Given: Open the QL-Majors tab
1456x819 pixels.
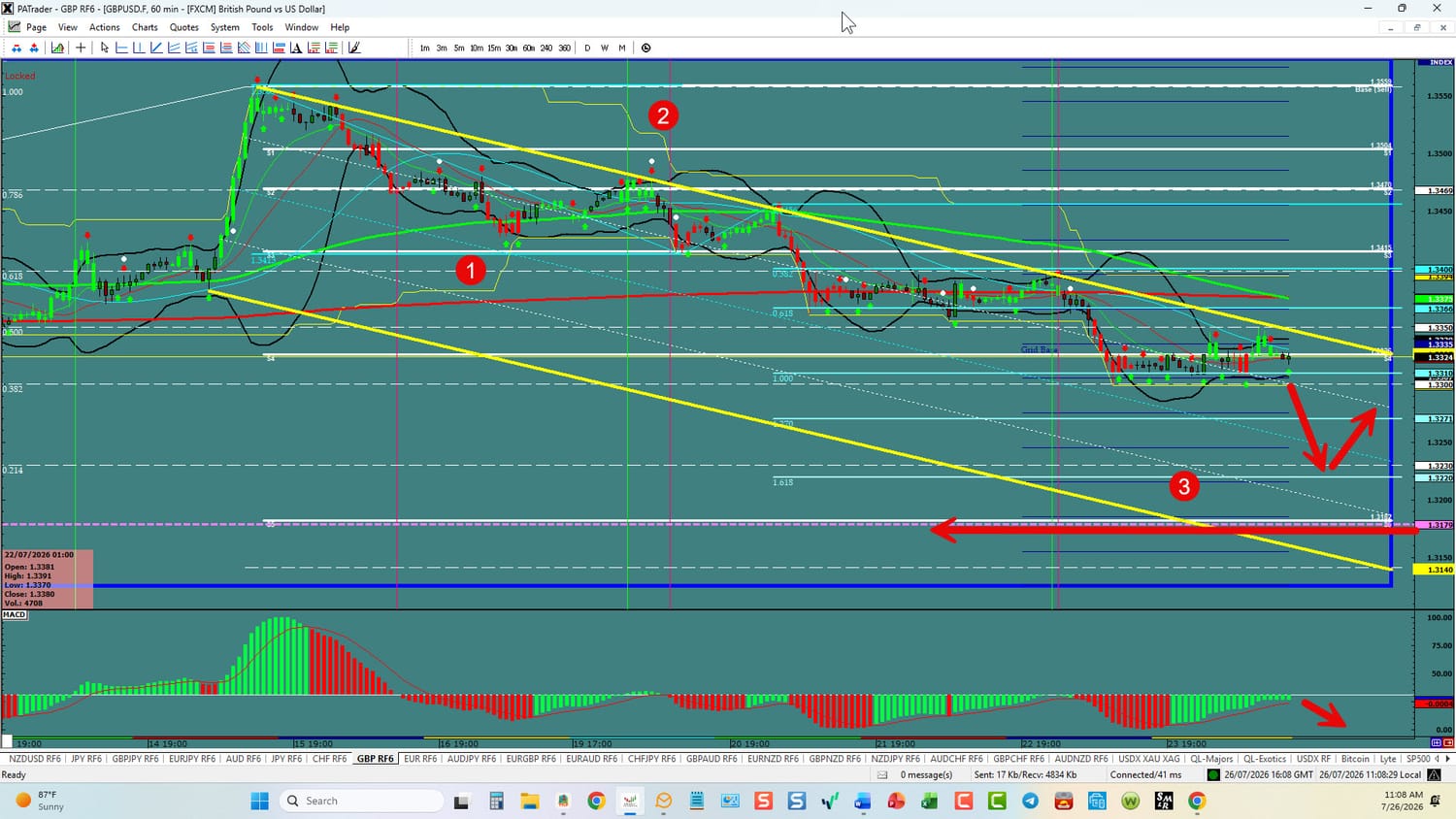Looking at the screenshot, I should click(x=1211, y=759).
